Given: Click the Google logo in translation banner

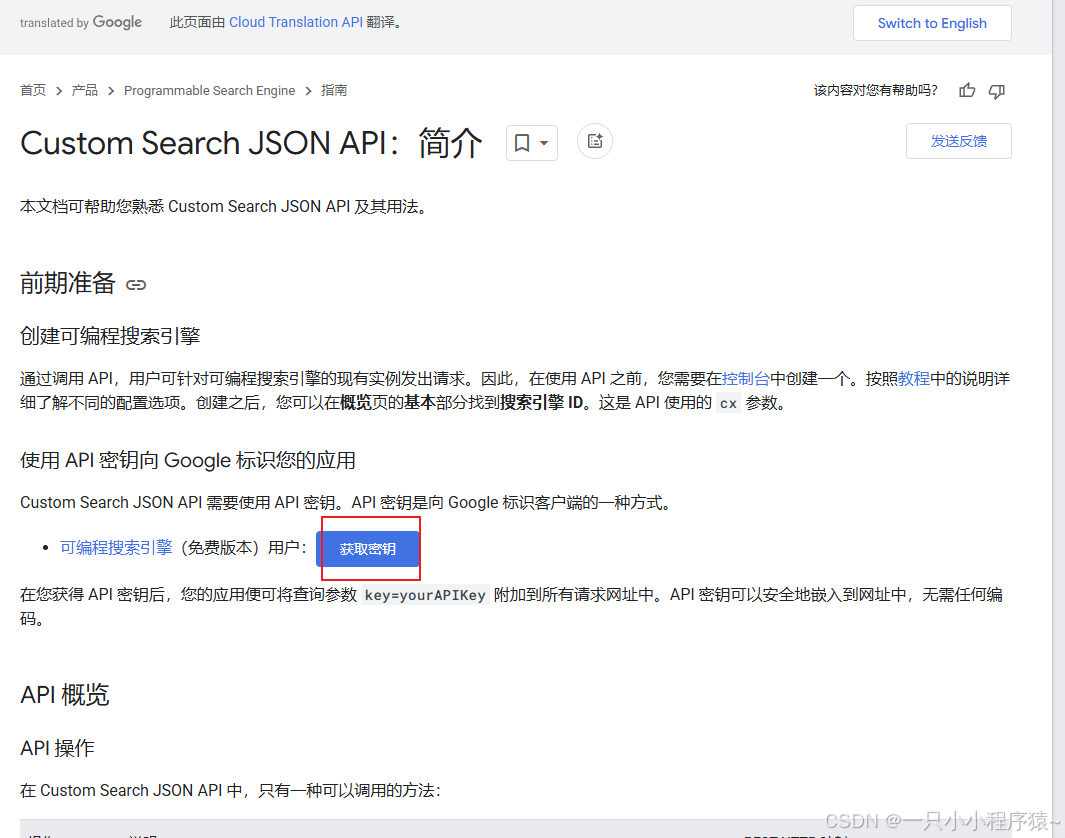Looking at the screenshot, I should 117,22.
